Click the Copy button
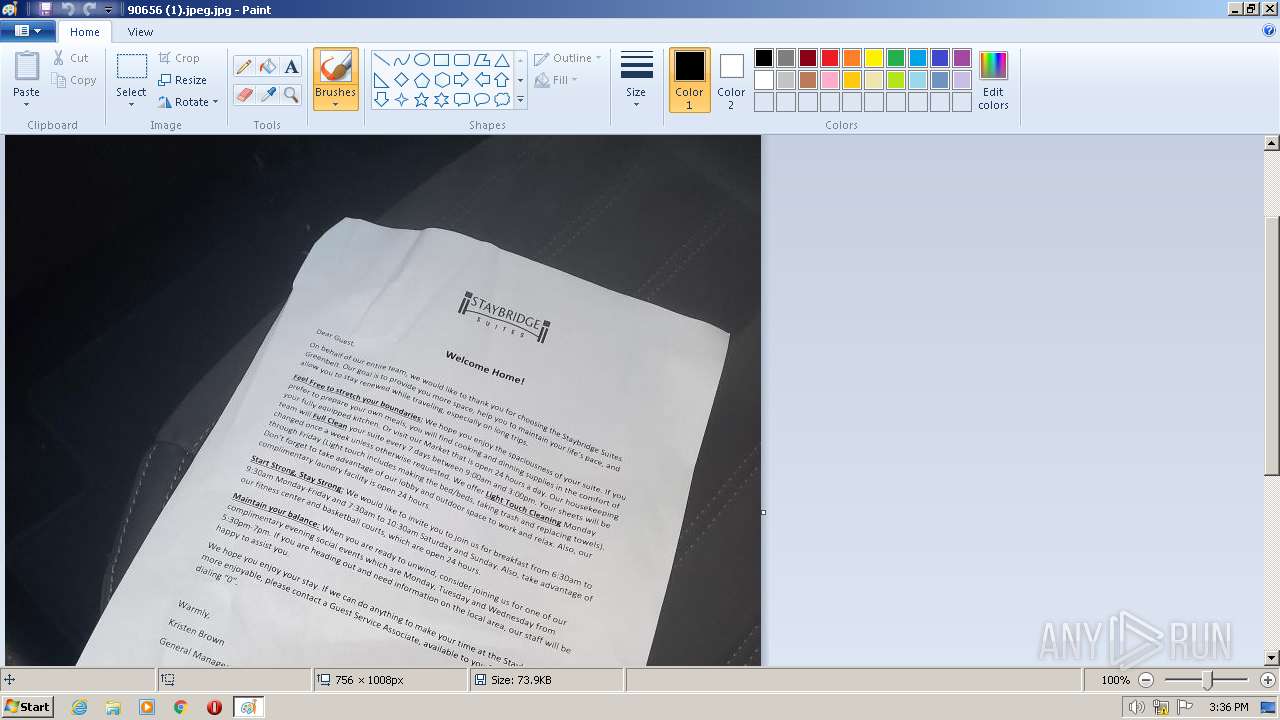This screenshot has height=720, width=1280. click(x=74, y=80)
